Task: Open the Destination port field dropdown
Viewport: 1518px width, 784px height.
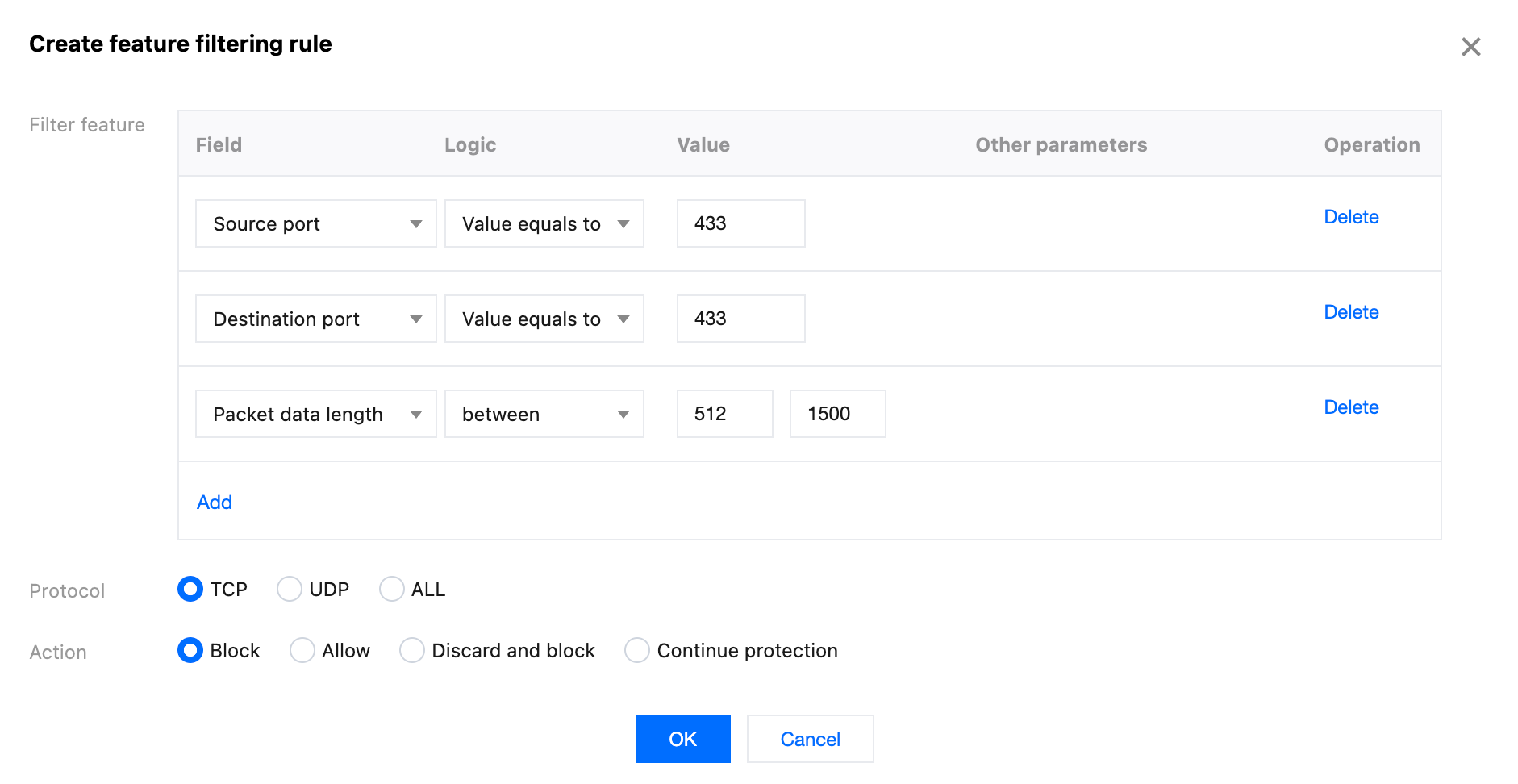Action: pyautogui.click(x=315, y=319)
